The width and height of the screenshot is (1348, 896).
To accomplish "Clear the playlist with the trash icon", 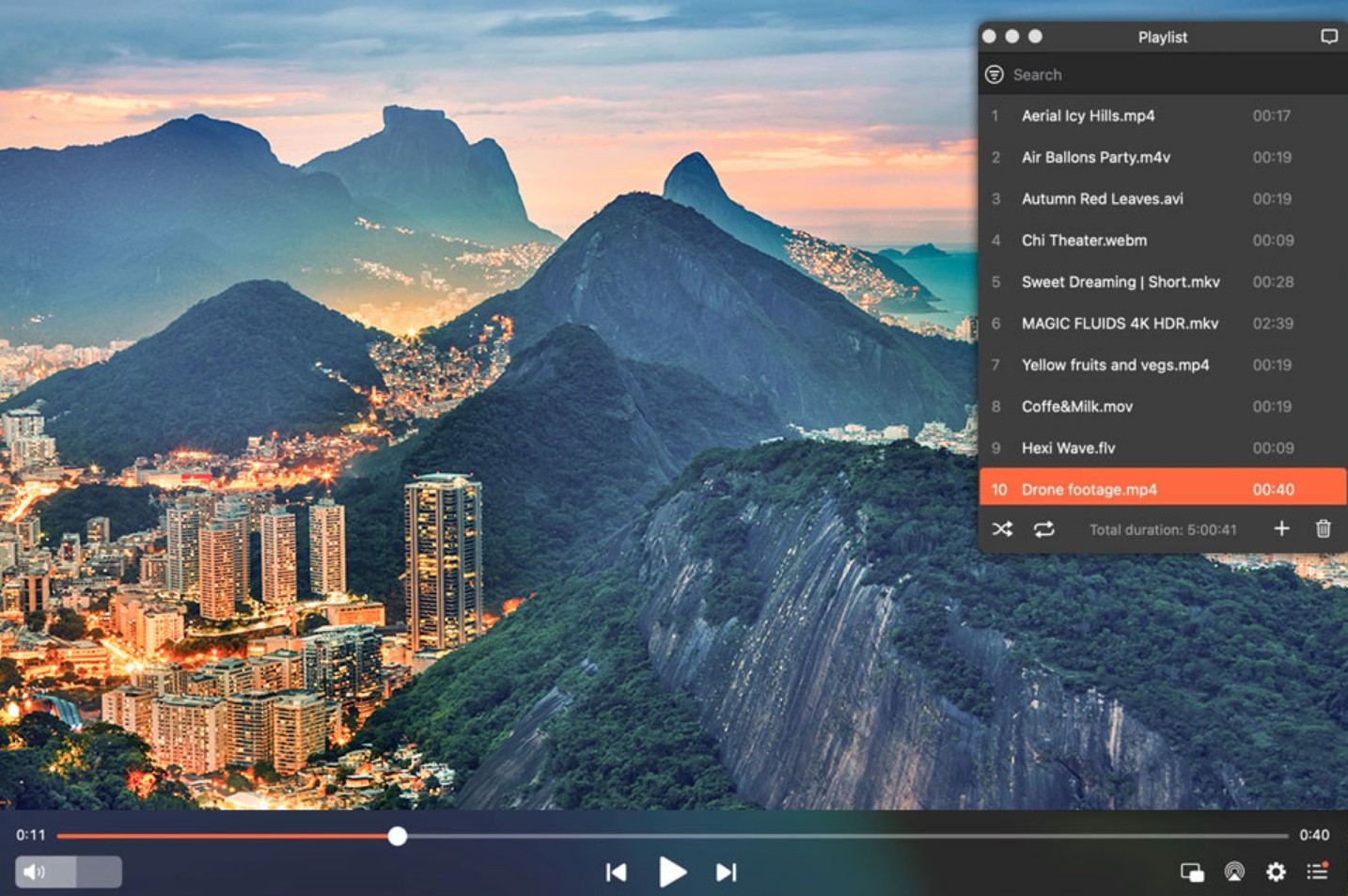I will (x=1324, y=528).
